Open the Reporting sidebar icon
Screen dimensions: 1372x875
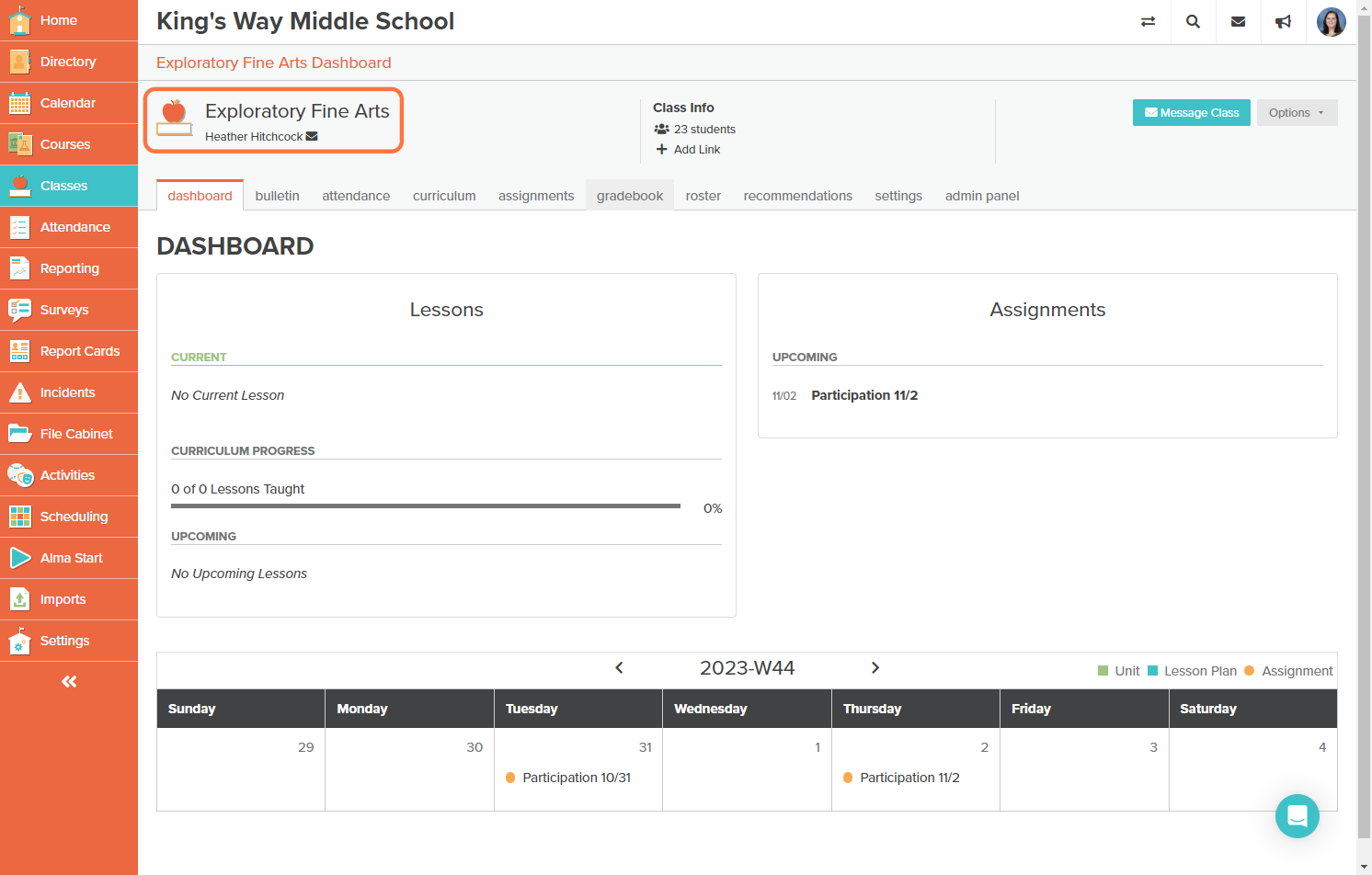click(x=20, y=268)
